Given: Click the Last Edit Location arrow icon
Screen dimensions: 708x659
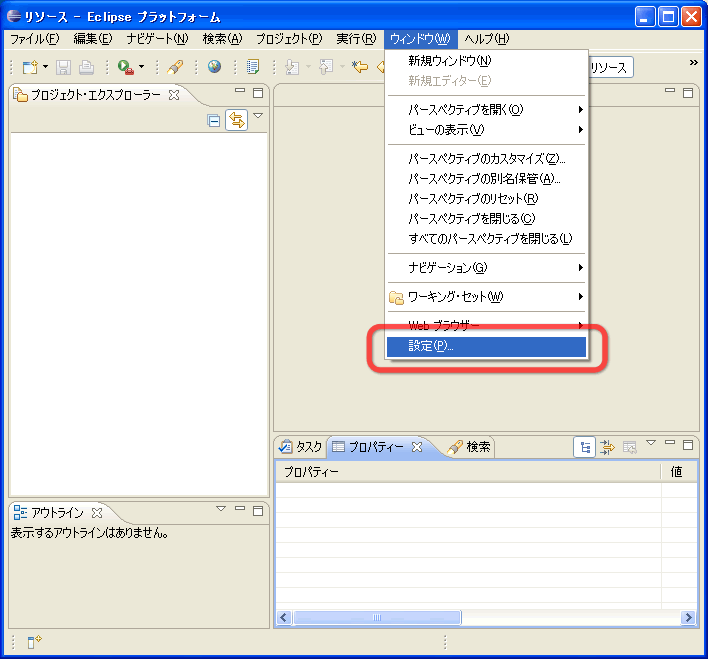Looking at the screenshot, I should [360, 67].
